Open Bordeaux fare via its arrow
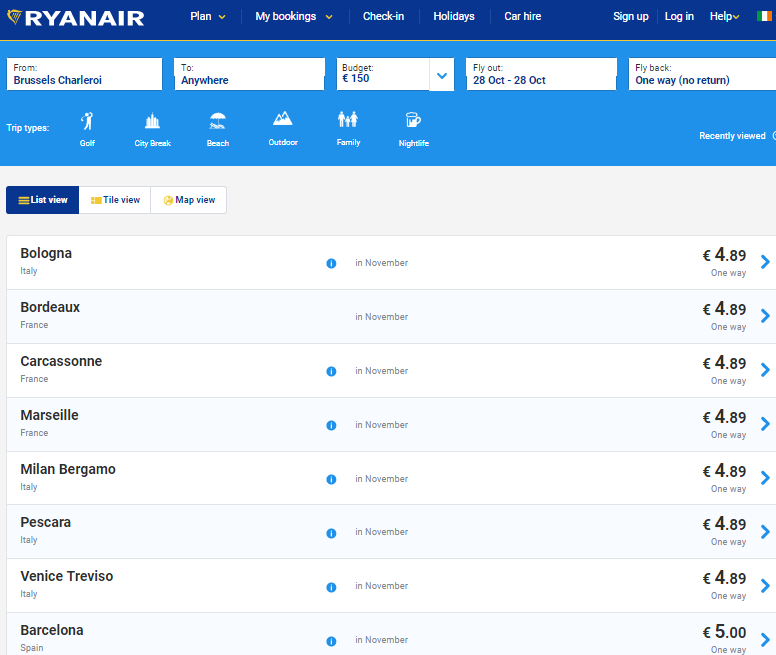Image resolution: width=776 pixels, height=655 pixels. point(766,316)
